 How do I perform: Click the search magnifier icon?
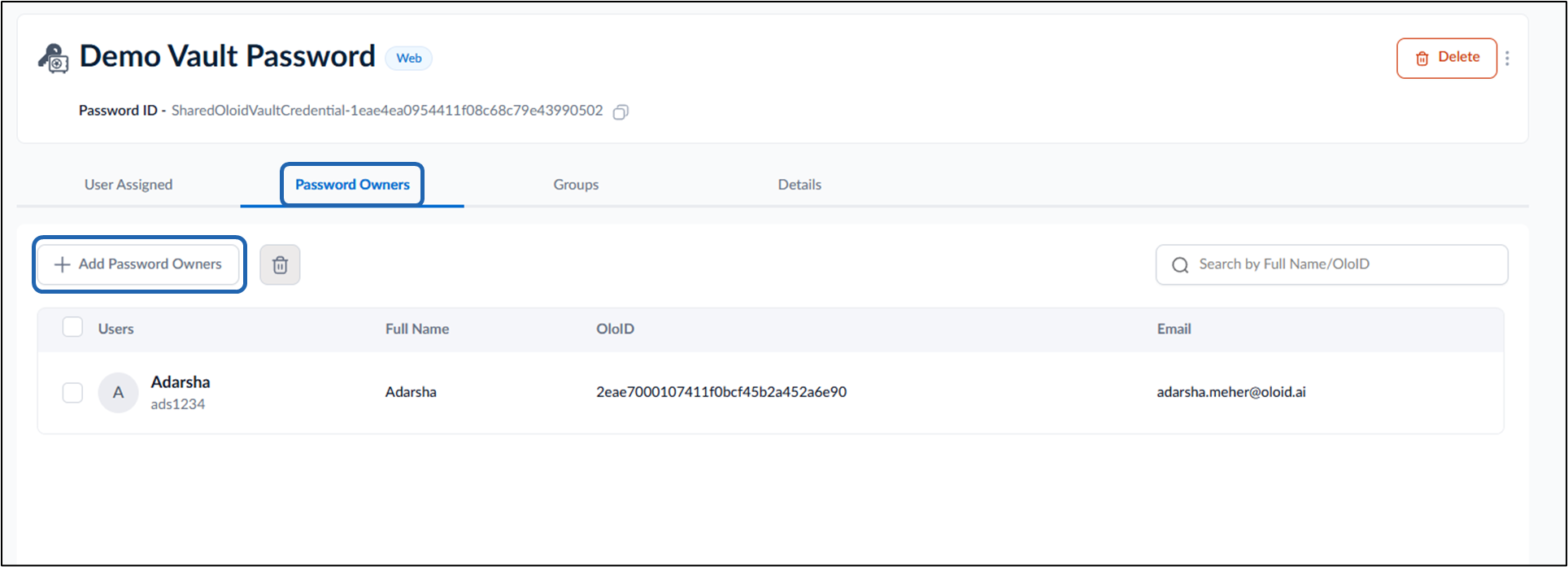[x=1180, y=265]
